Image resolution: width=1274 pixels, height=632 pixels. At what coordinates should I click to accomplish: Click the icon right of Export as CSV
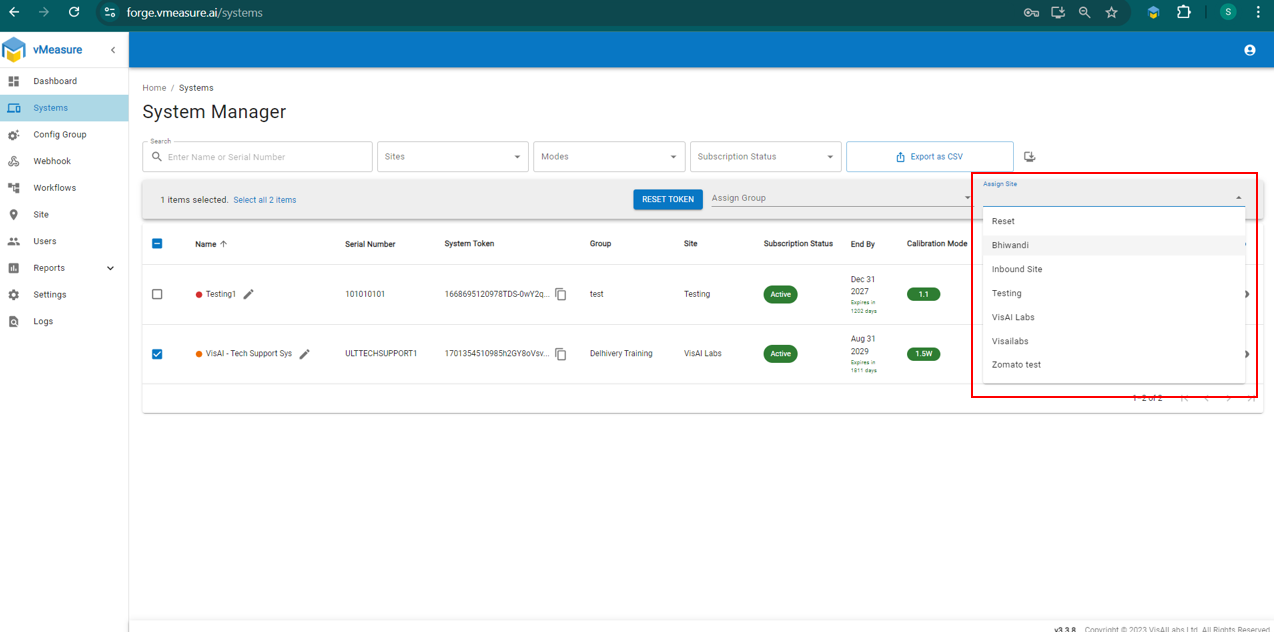[1030, 157]
